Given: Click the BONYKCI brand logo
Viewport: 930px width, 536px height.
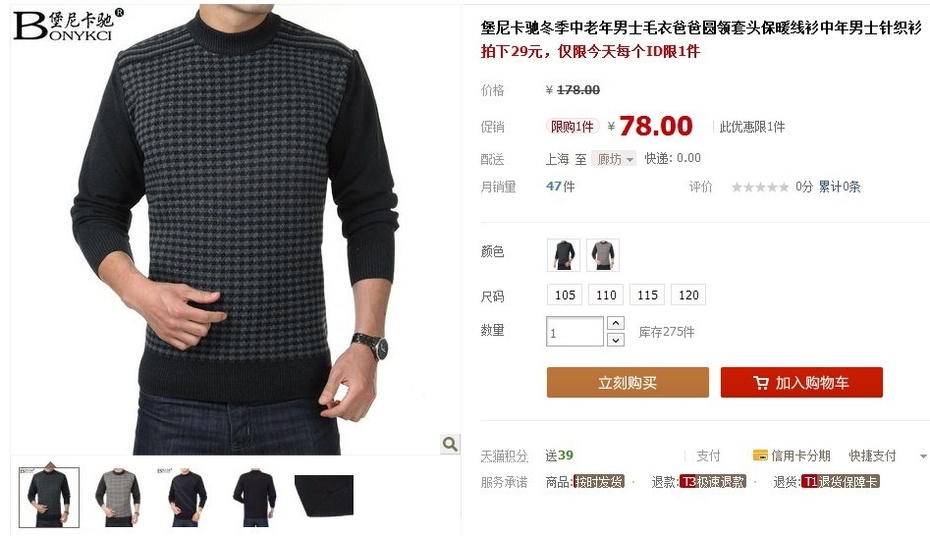Looking at the screenshot, I should 68,25.
